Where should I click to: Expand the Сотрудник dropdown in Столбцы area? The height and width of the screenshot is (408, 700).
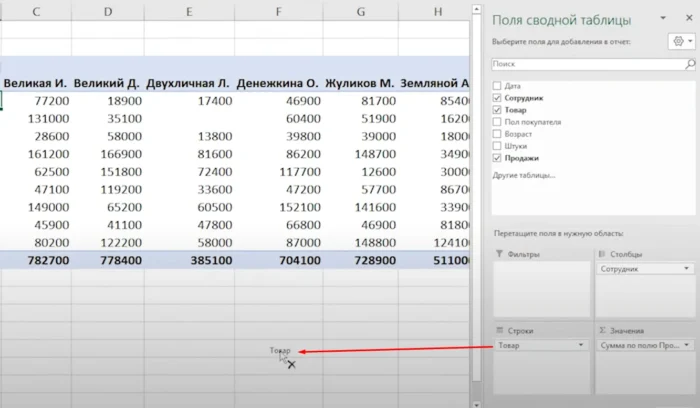tap(687, 269)
